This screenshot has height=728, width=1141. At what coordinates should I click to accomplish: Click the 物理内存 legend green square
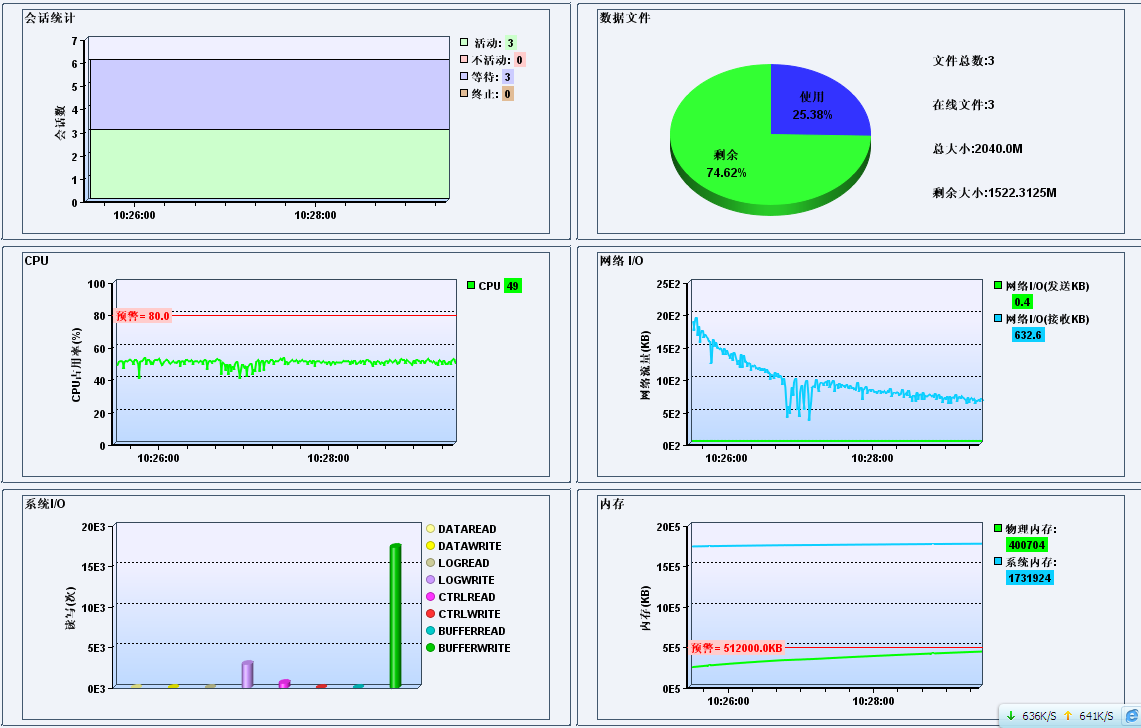point(997,529)
